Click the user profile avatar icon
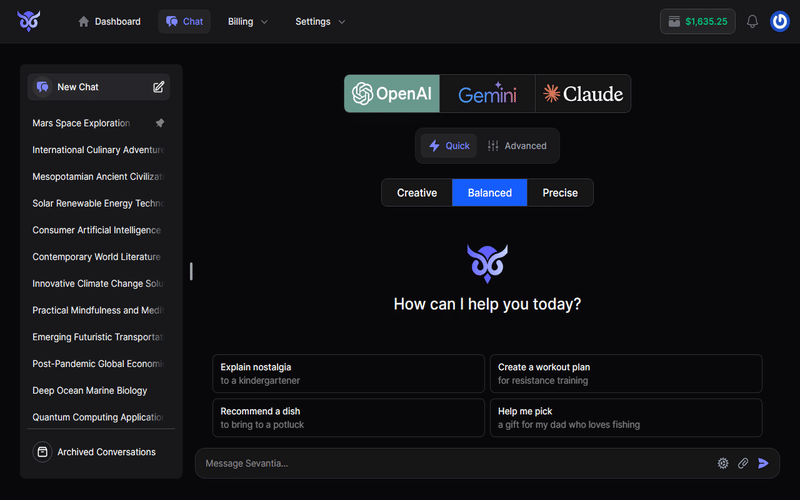The image size is (800, 500). [780, 21]
